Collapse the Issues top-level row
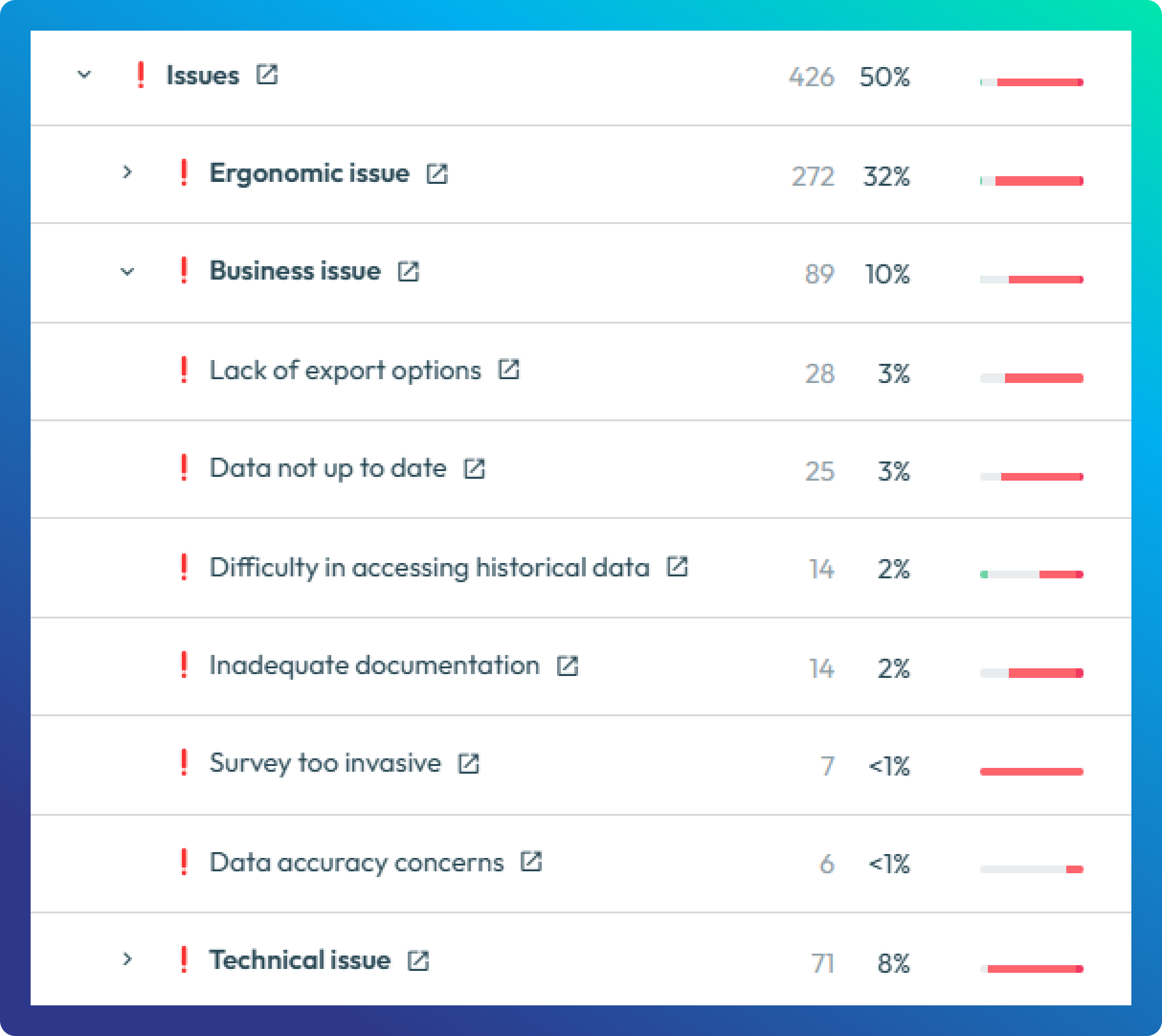 [x=84, y=75]
